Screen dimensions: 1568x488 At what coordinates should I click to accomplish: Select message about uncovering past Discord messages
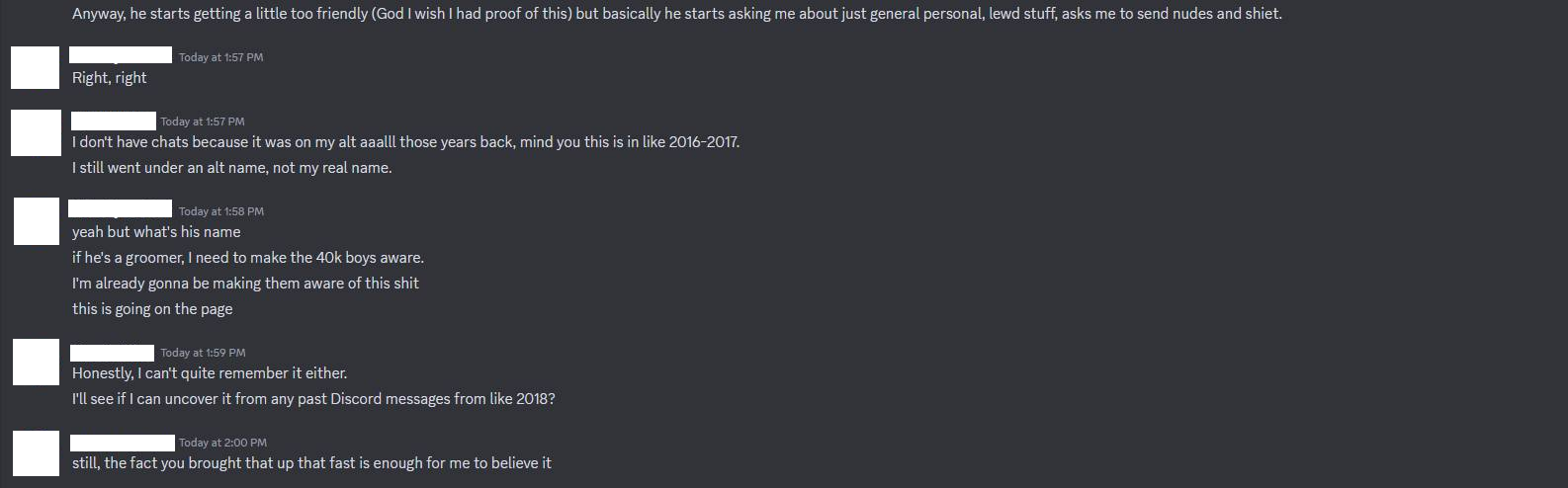(x=313, y=399)
